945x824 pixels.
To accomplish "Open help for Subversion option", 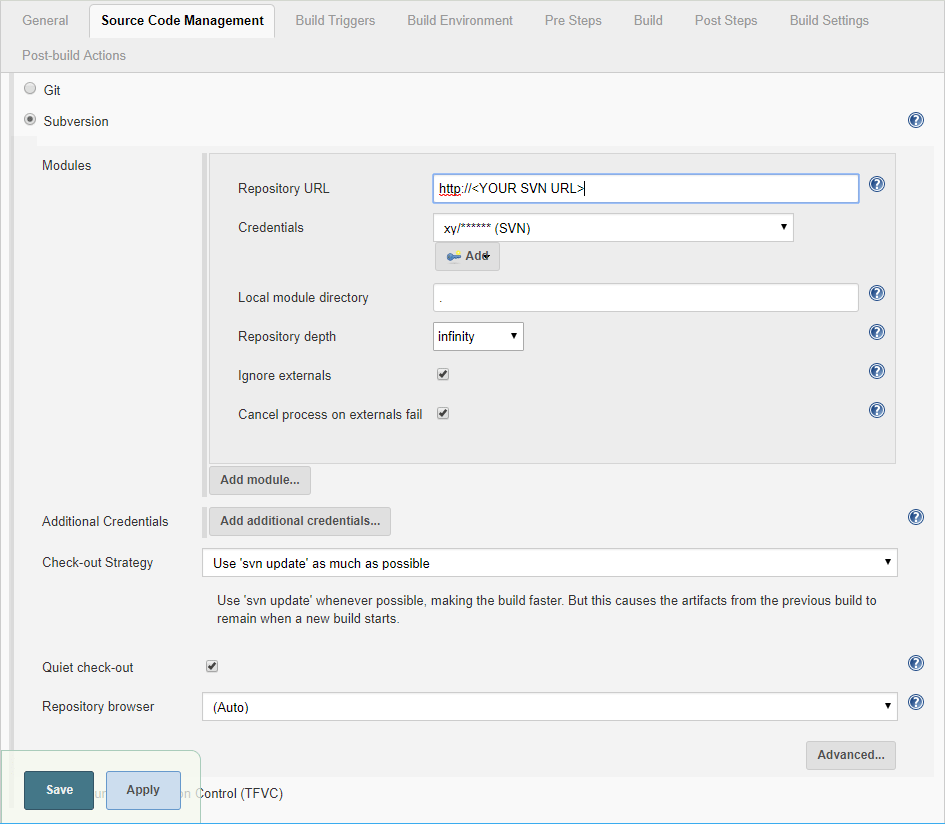I will pos(915,120).
